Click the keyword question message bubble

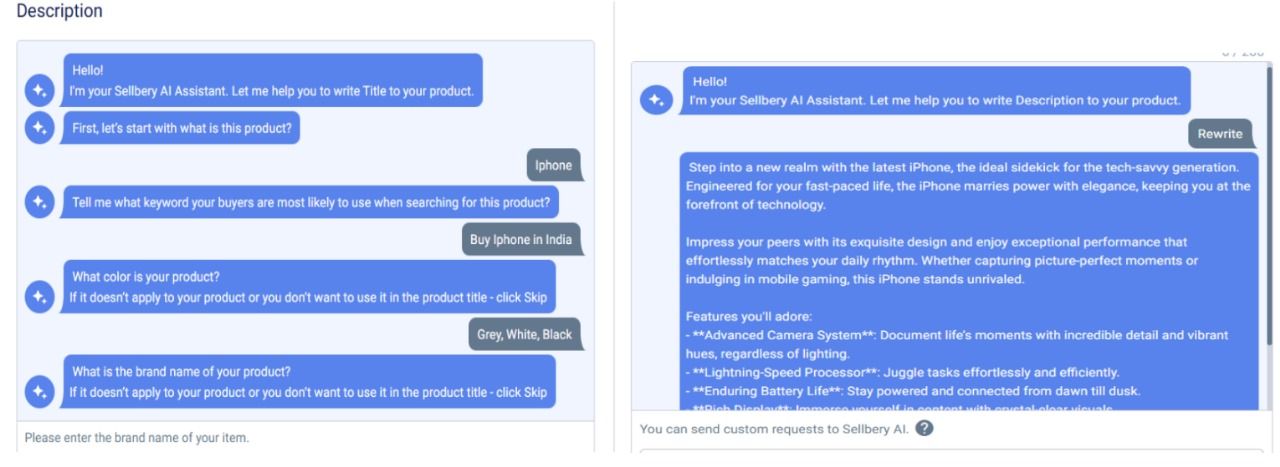click(x=311, y=202)
